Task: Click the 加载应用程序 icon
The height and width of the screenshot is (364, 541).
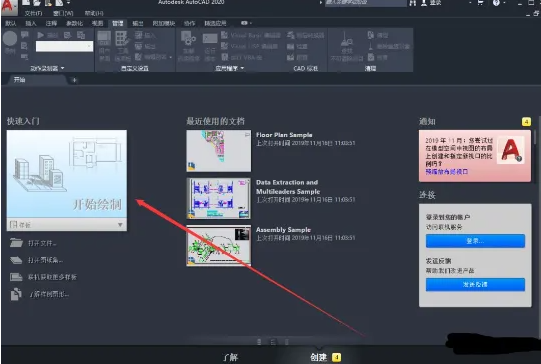Action: 188,38
